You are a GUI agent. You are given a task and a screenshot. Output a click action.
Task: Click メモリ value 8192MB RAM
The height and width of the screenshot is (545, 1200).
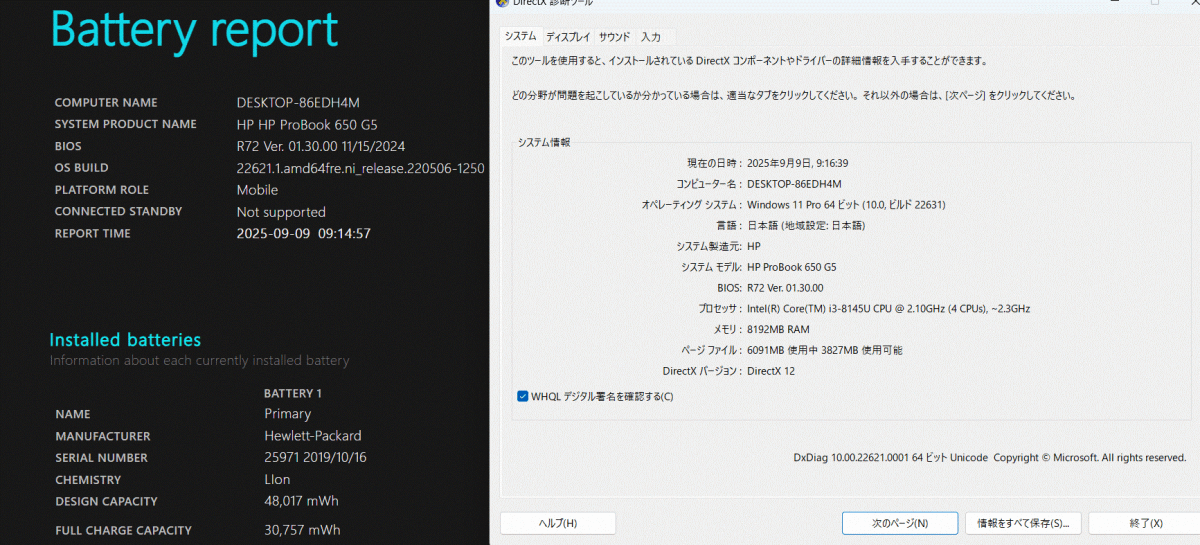pos(778,329)
